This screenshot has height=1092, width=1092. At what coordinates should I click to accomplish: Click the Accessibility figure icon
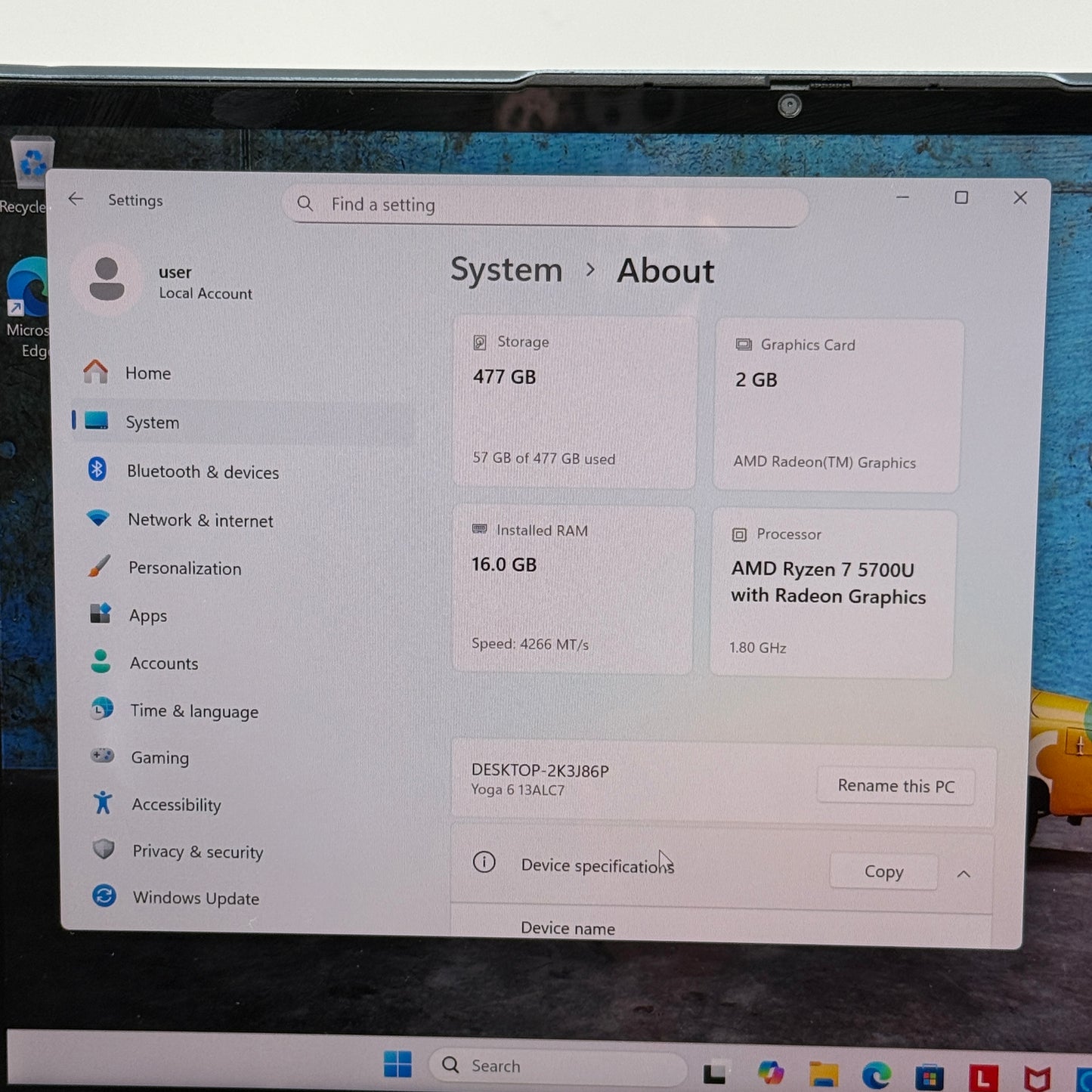(x=103, y=803)
